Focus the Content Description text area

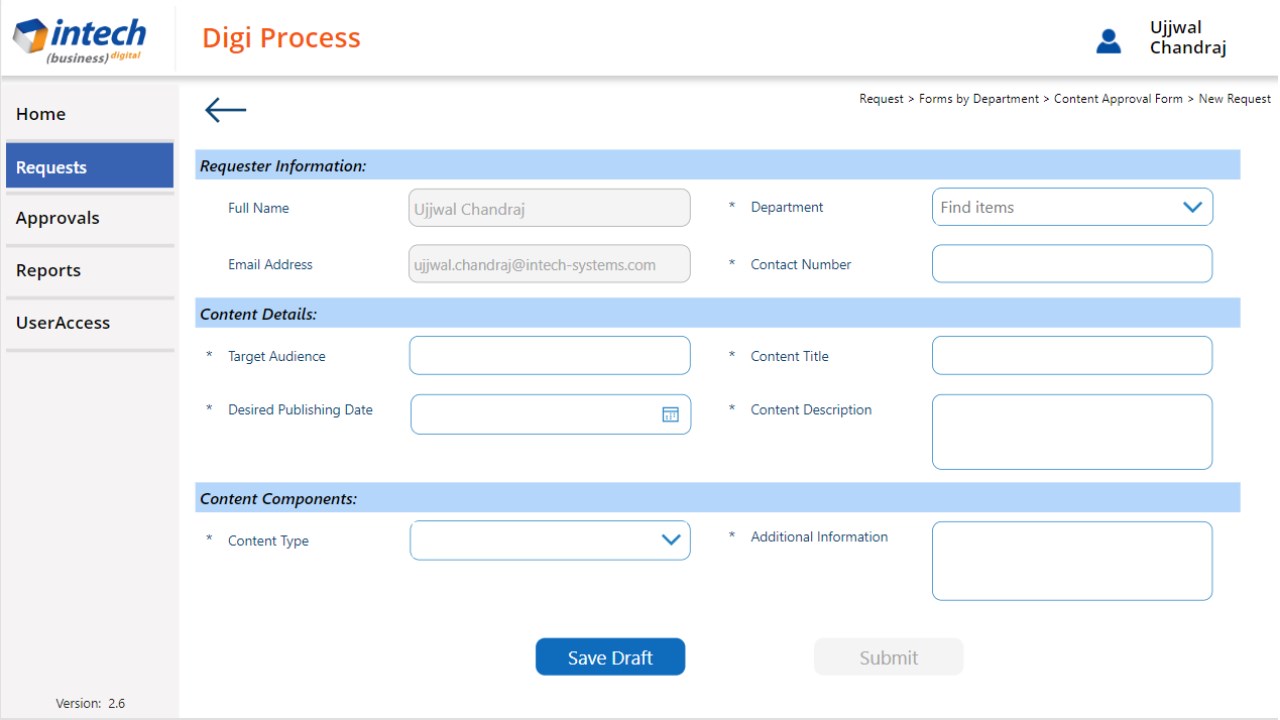(1072, 432)
